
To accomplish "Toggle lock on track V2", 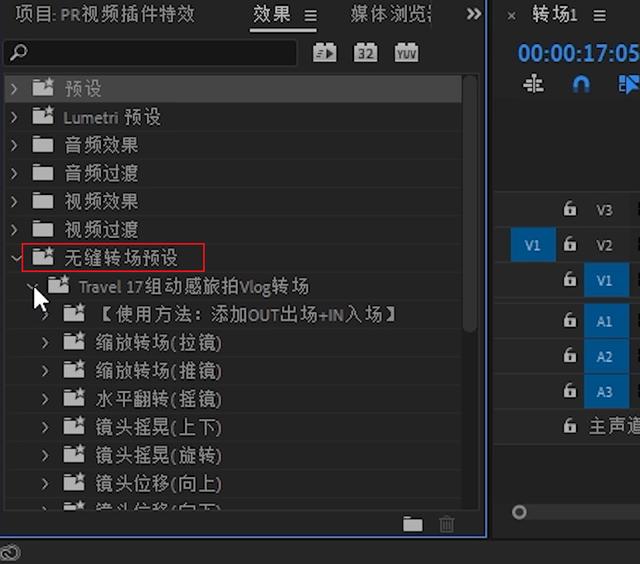I will coord(570,244).
